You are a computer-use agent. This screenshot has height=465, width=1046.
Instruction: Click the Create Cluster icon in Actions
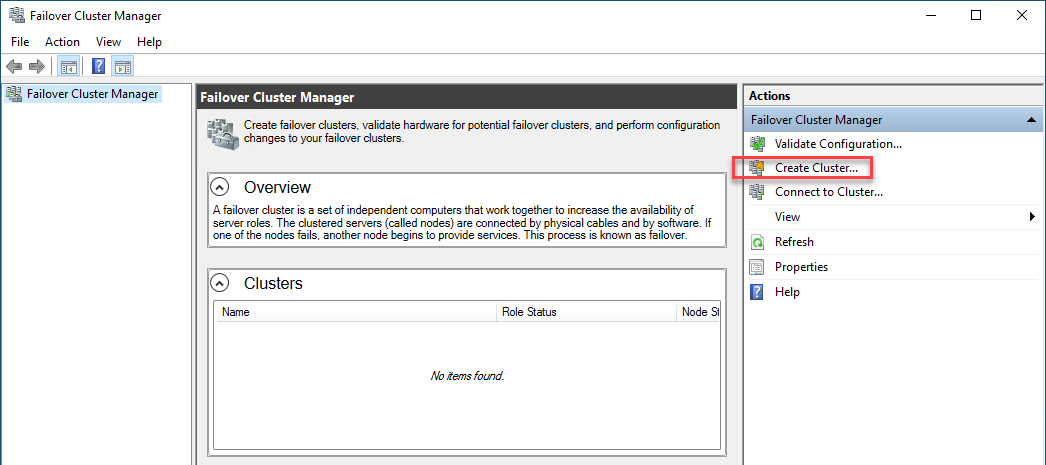pyautogui.click(x=757, y=168)
